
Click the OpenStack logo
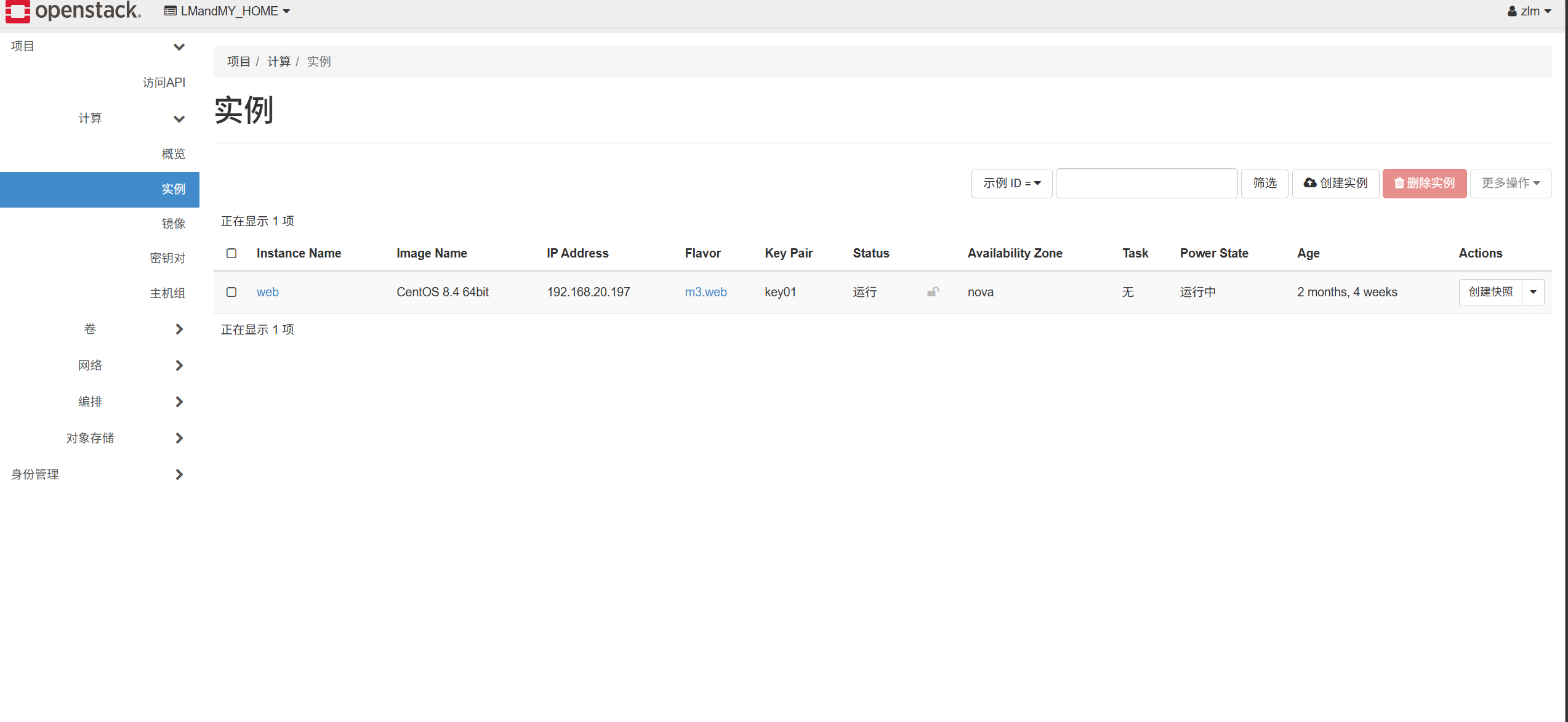73,11
